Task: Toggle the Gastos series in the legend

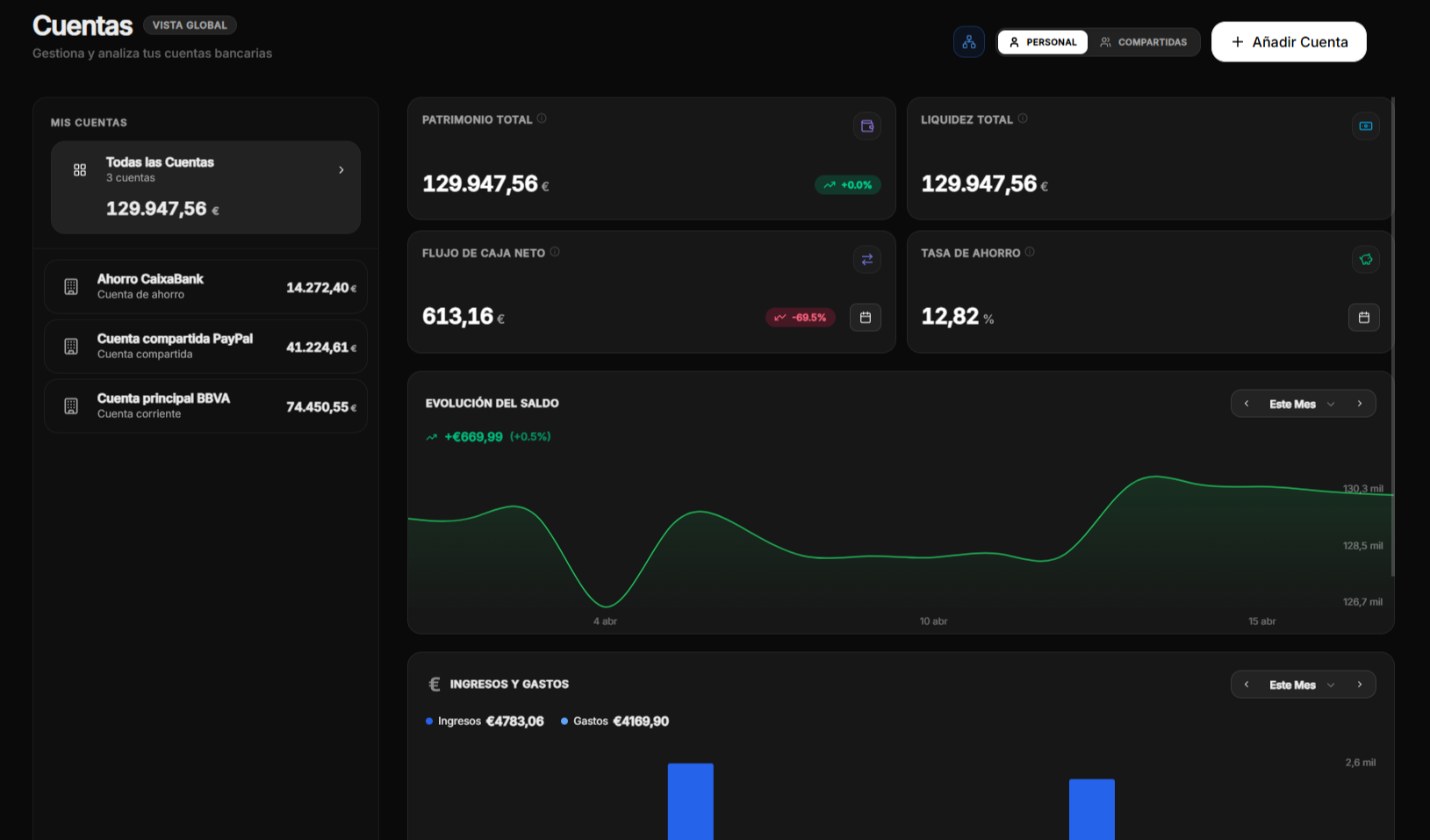Action: [614, 722]
